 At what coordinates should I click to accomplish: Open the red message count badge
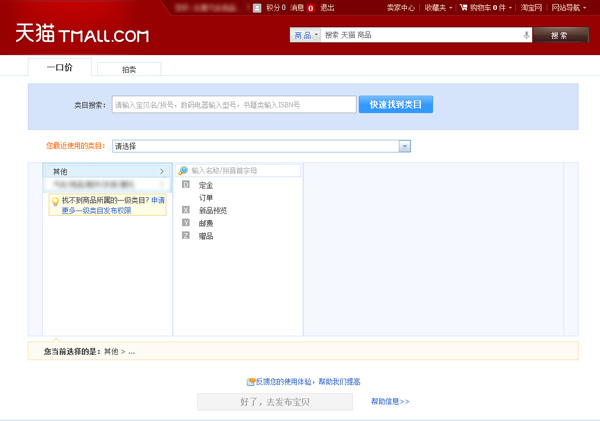(311, 8)
